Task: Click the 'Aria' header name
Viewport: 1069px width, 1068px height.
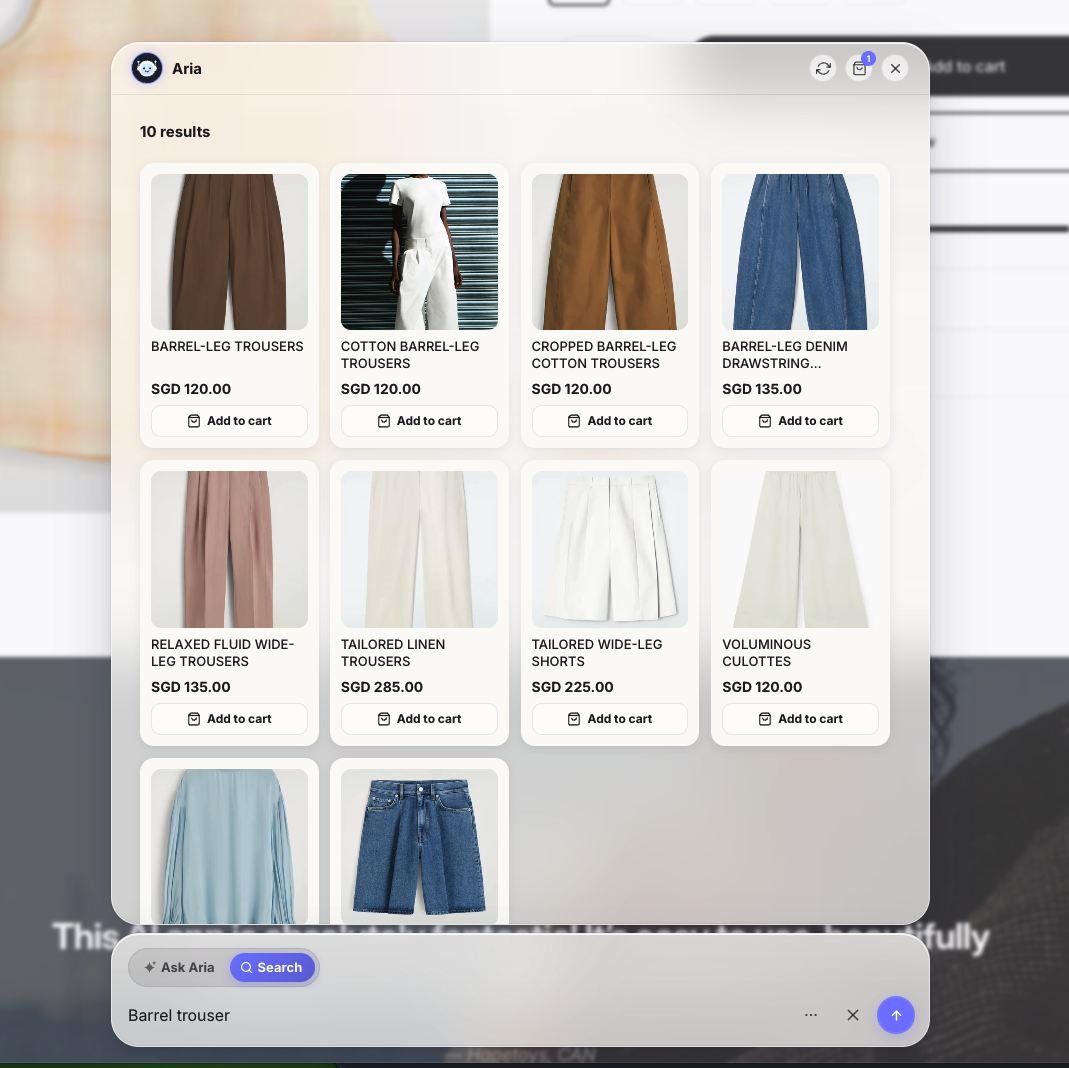Action: pos(187,69)
